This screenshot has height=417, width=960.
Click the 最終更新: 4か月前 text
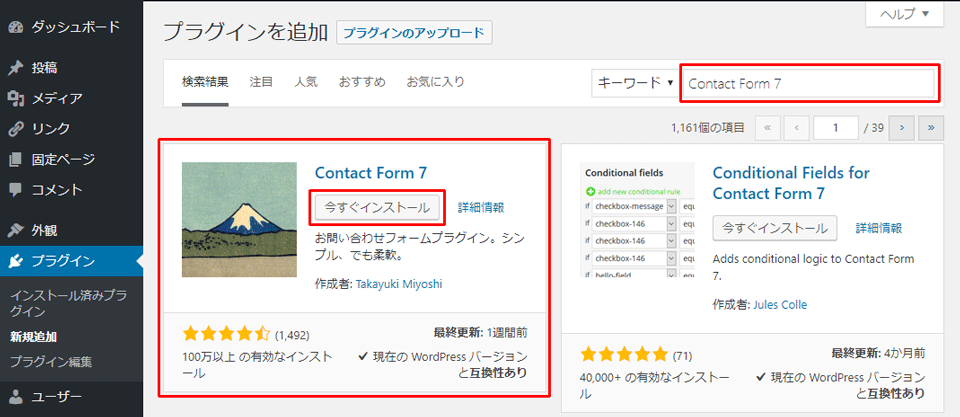coord(879,353)
